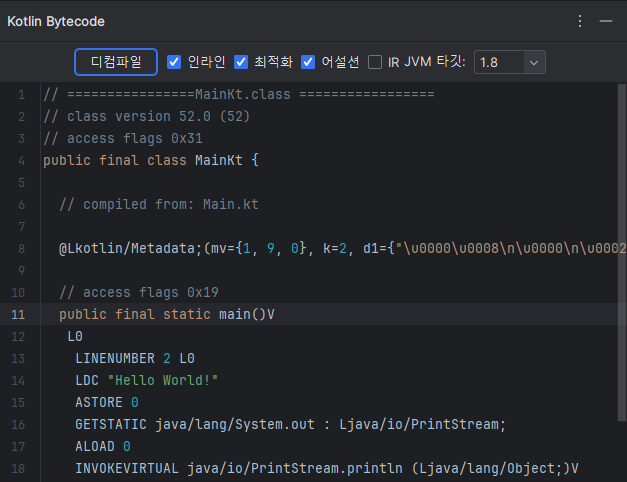This screenshot has height=482, width=627.
Task: Click line number 4 in the gutter
Action: [22, 160]
